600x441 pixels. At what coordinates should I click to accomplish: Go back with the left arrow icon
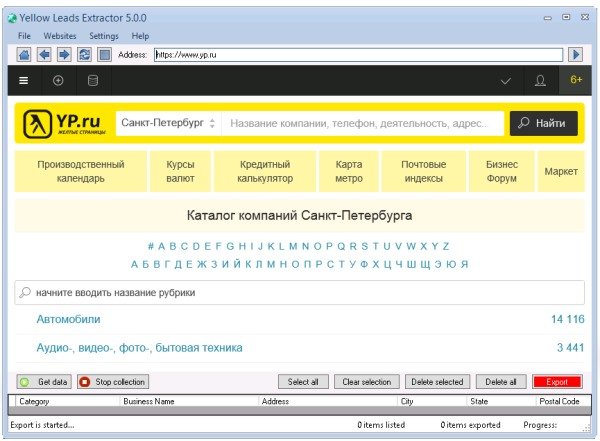(x=44, y=55)
